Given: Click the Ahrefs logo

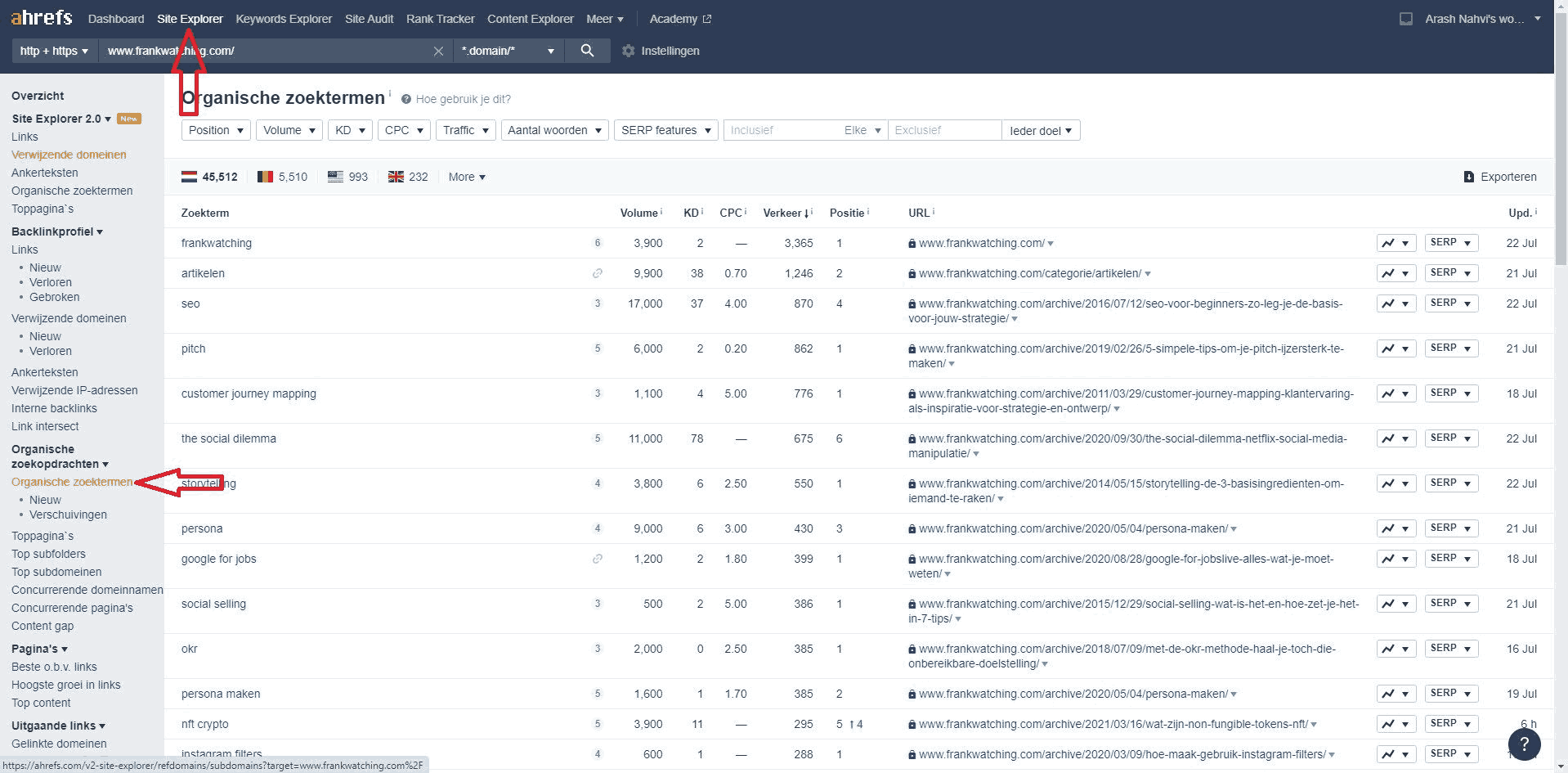Looking at the screenshot, I should pyautogui.click(x=42, y=17).
